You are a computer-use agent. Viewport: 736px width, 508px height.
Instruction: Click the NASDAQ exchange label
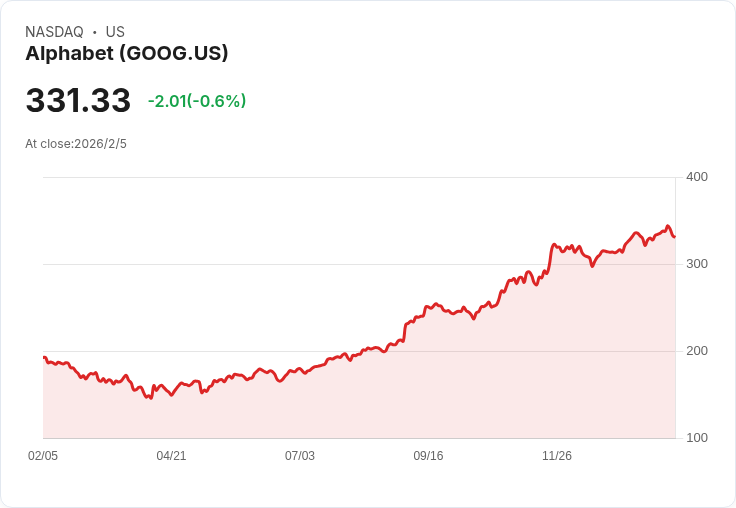click(x=54, y=32)
